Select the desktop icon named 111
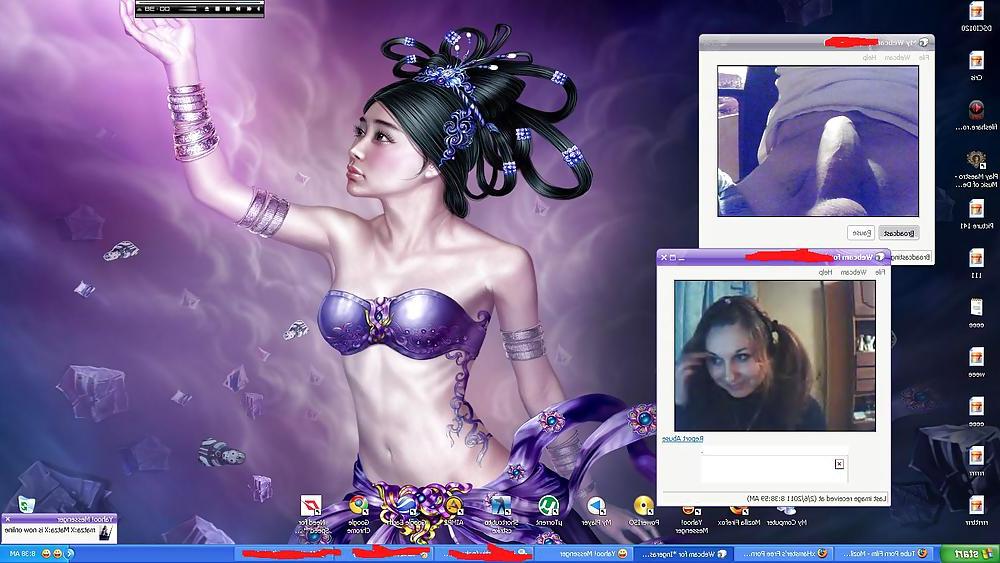Viewport: 1000px width, 563px height. pyautogui.click(x=976, y=263)
